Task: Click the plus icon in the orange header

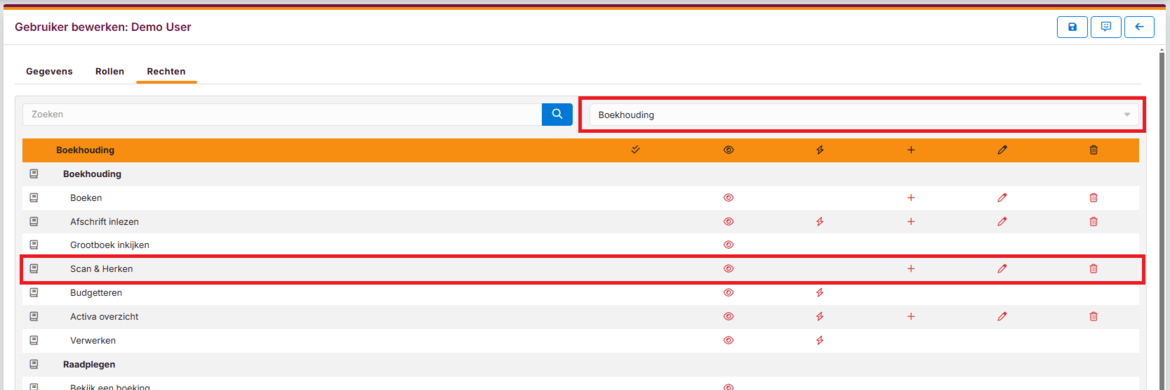Action: point(911,150)
